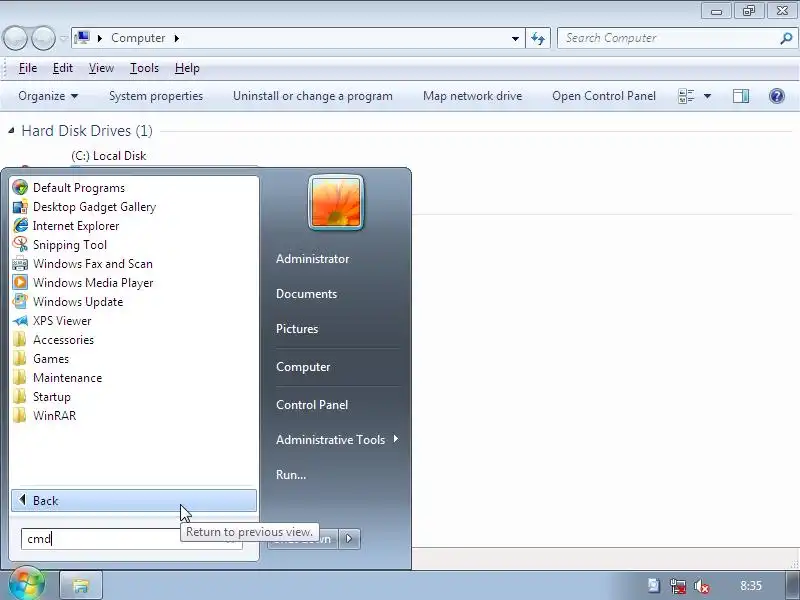This screenshot has height=600, width=800.
Task: Toggle the preview pane button
Action: click(741, 96)
